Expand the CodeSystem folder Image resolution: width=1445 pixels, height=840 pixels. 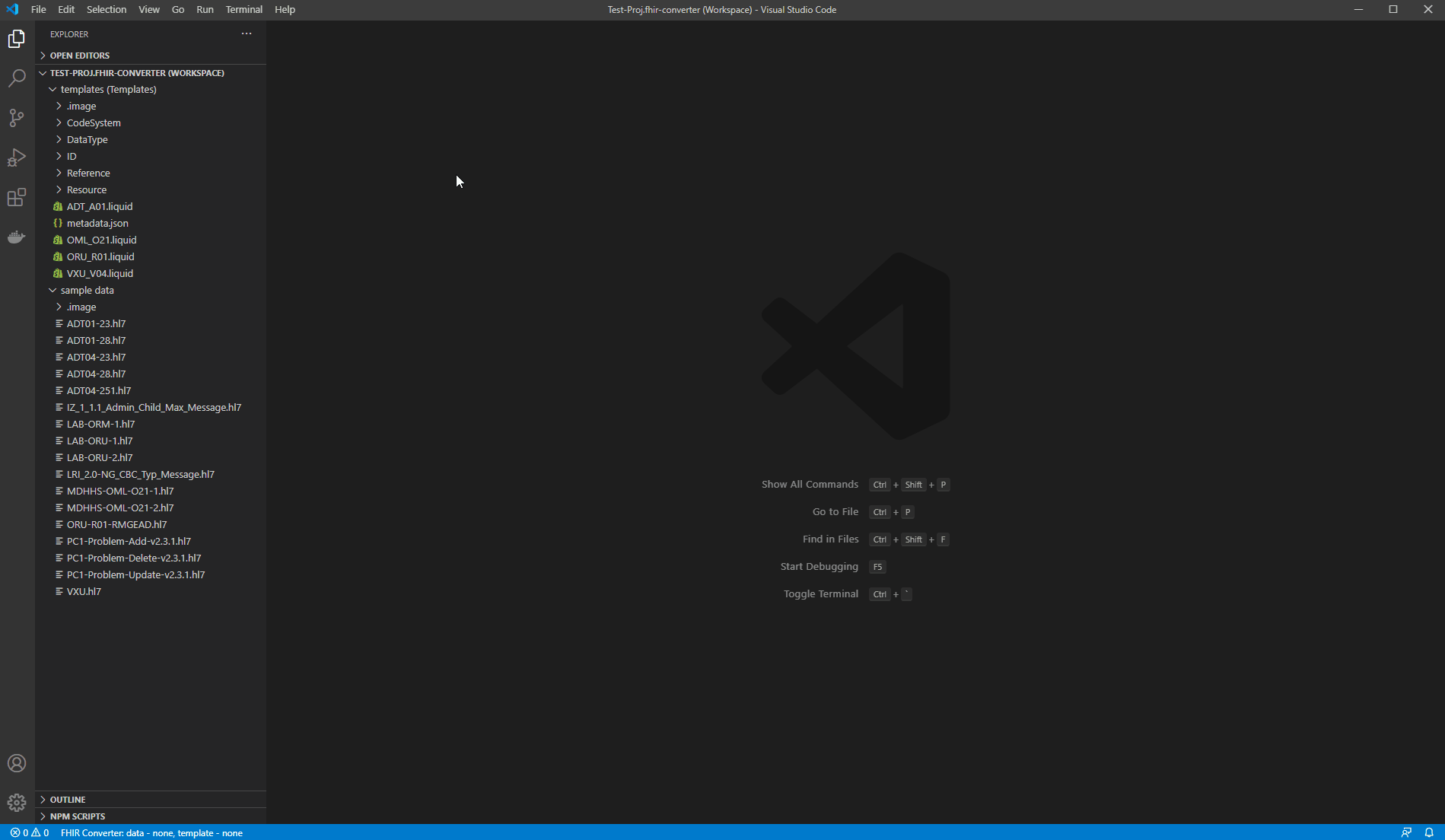click(x=151, y=123)
